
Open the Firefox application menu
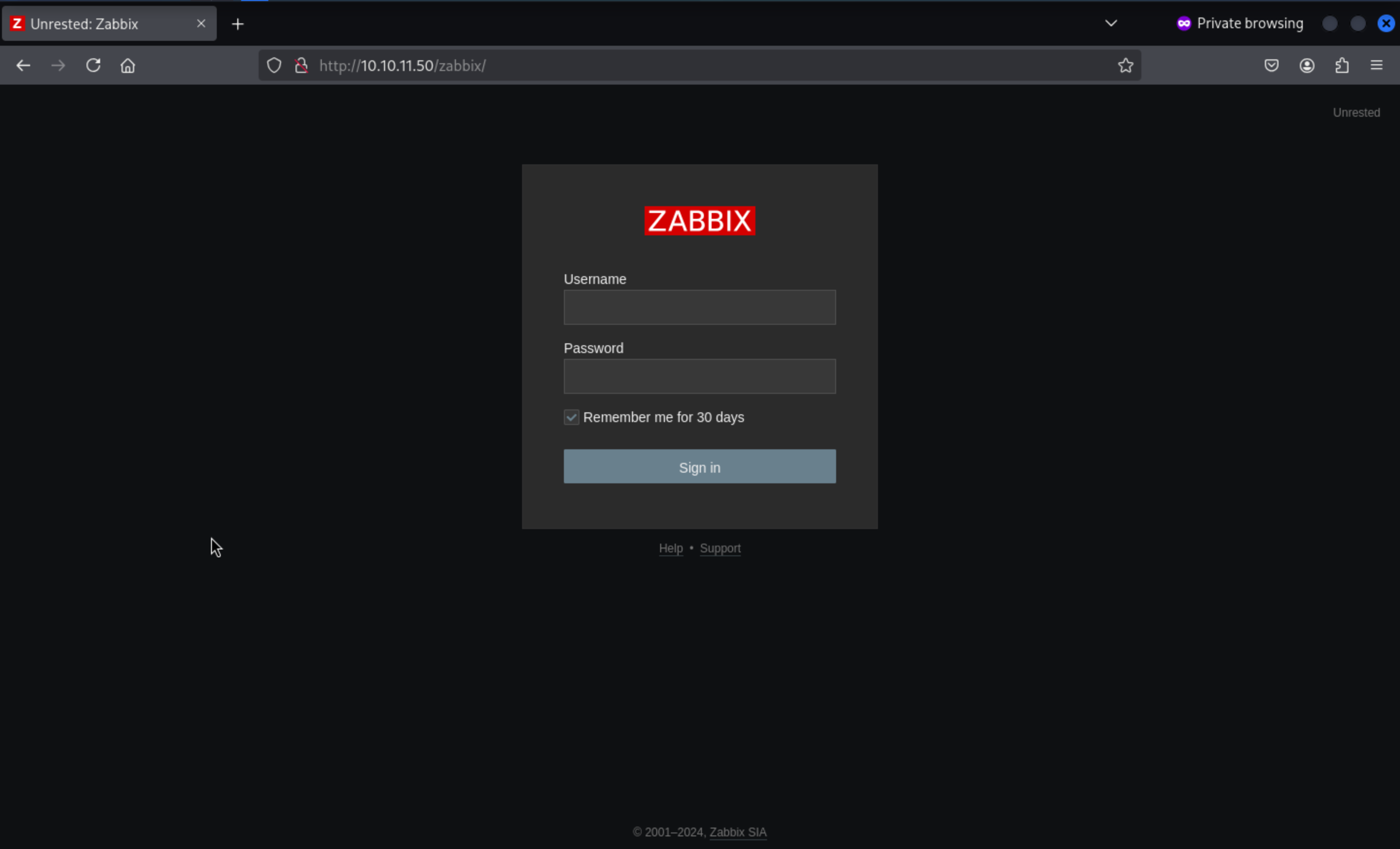[x=1377, y=65]
